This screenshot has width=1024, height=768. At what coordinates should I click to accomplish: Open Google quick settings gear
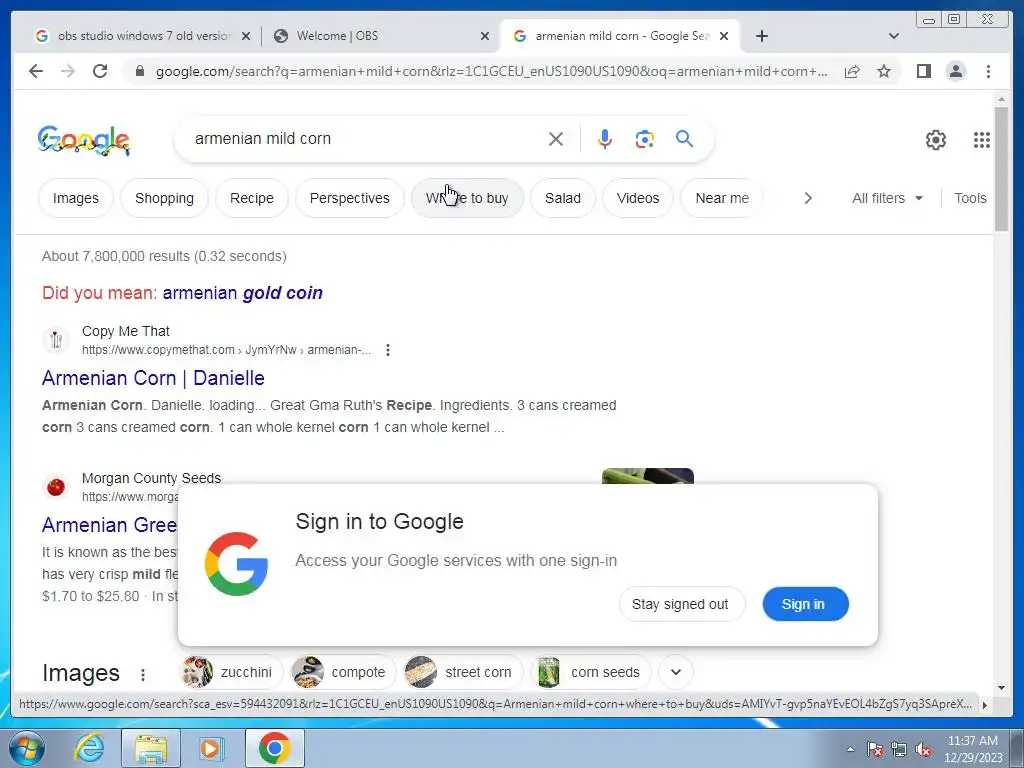[936, 140]
